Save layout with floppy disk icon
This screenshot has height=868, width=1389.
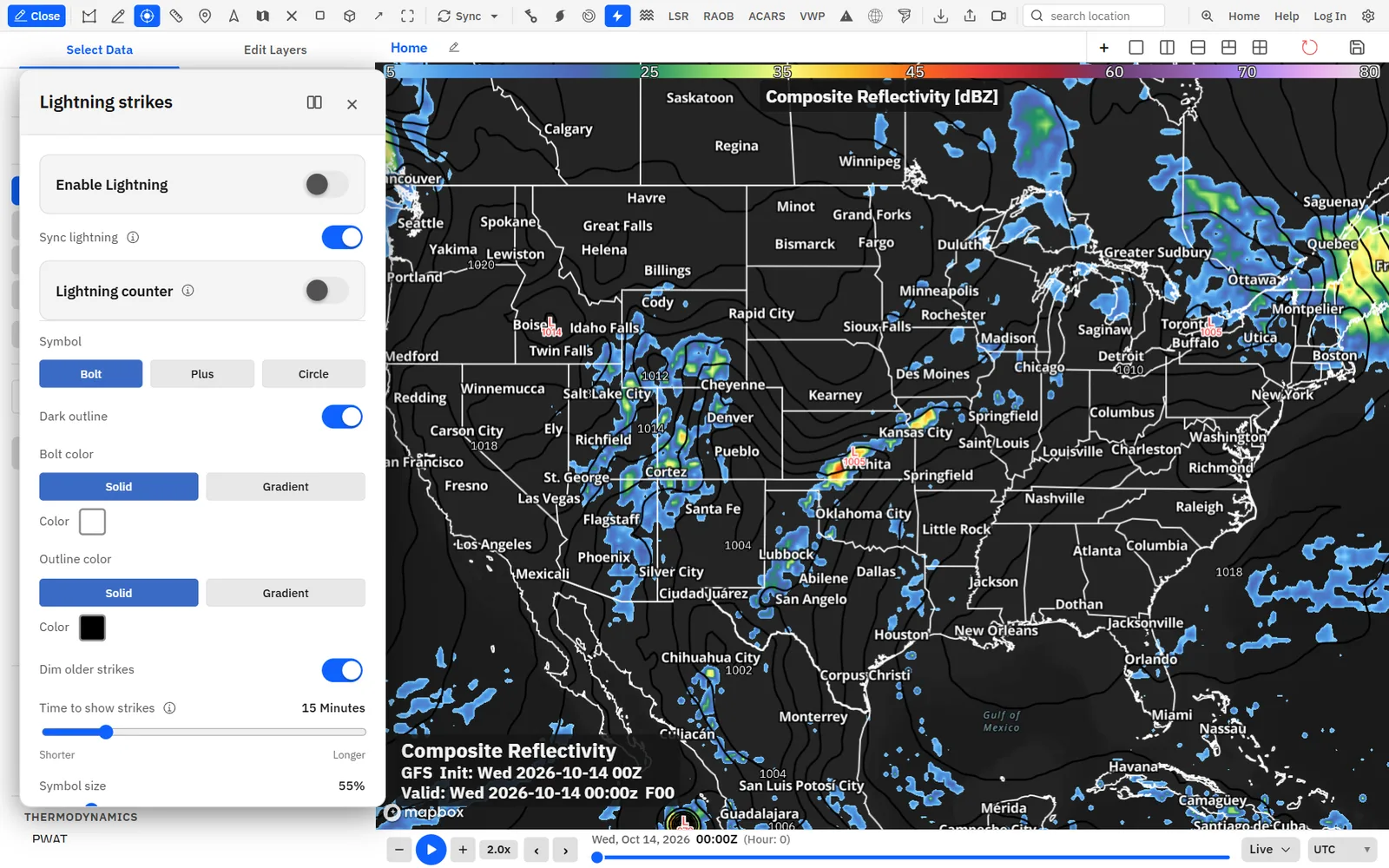tap(1357, 48)
